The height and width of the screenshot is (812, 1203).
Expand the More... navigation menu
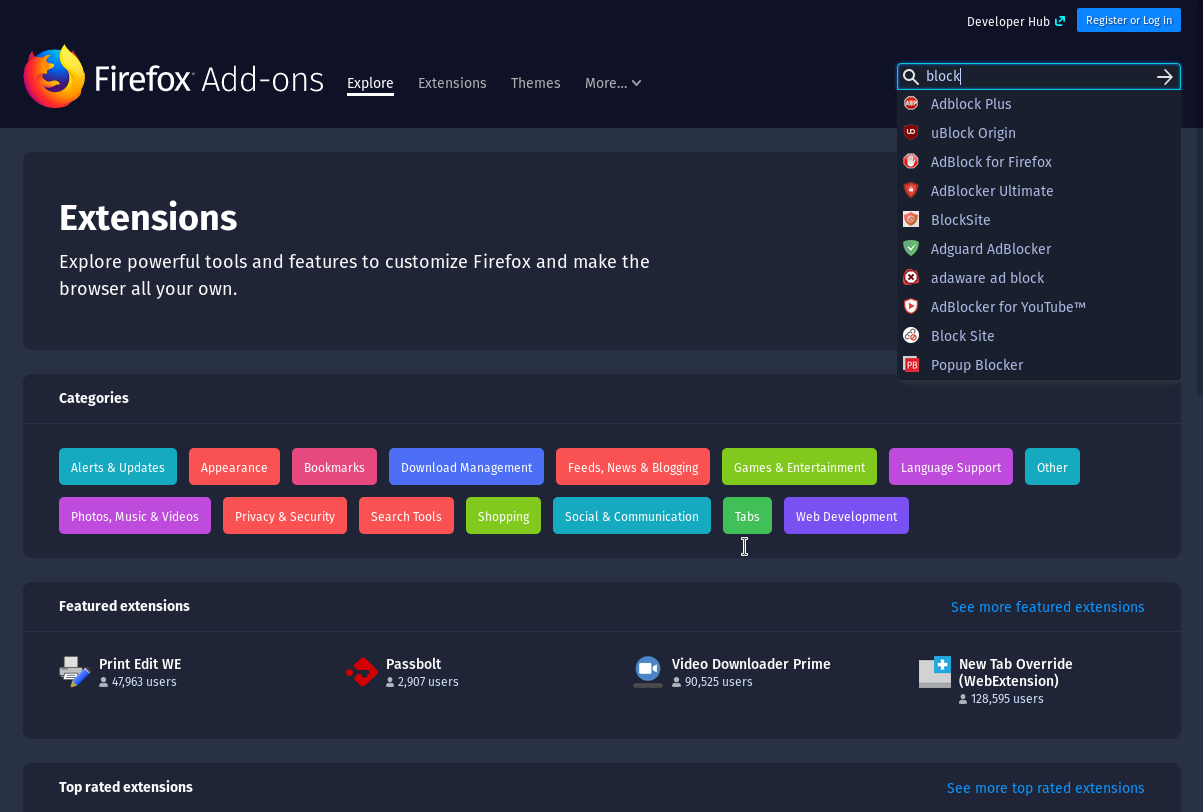pos(613,83)
